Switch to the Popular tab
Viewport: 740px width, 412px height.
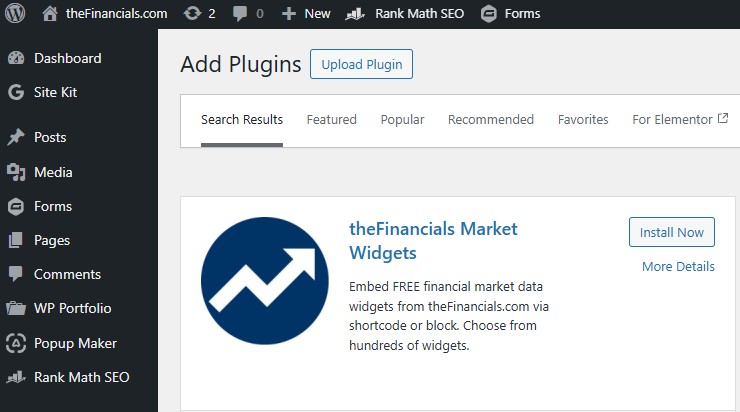[x=402, y=119]
